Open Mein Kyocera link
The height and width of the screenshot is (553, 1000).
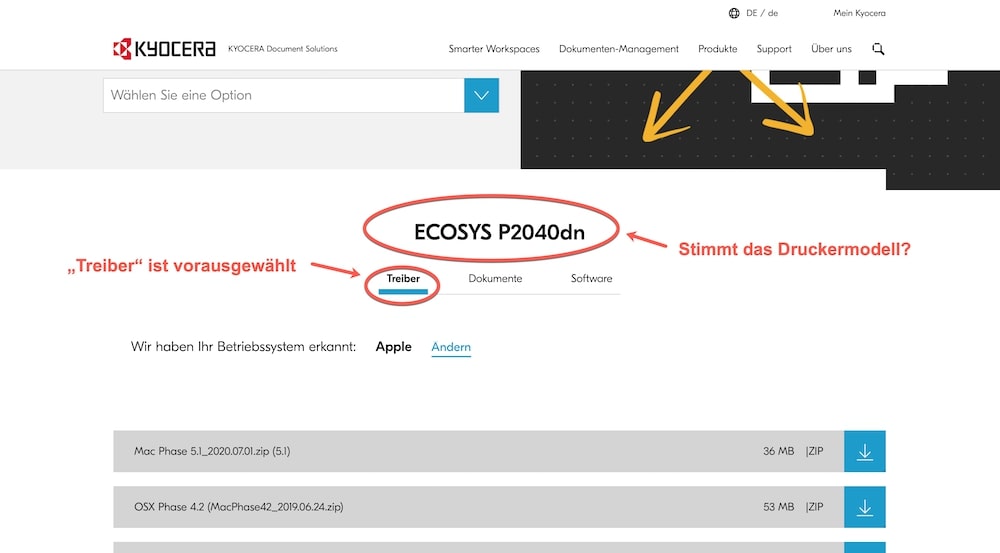859,13
